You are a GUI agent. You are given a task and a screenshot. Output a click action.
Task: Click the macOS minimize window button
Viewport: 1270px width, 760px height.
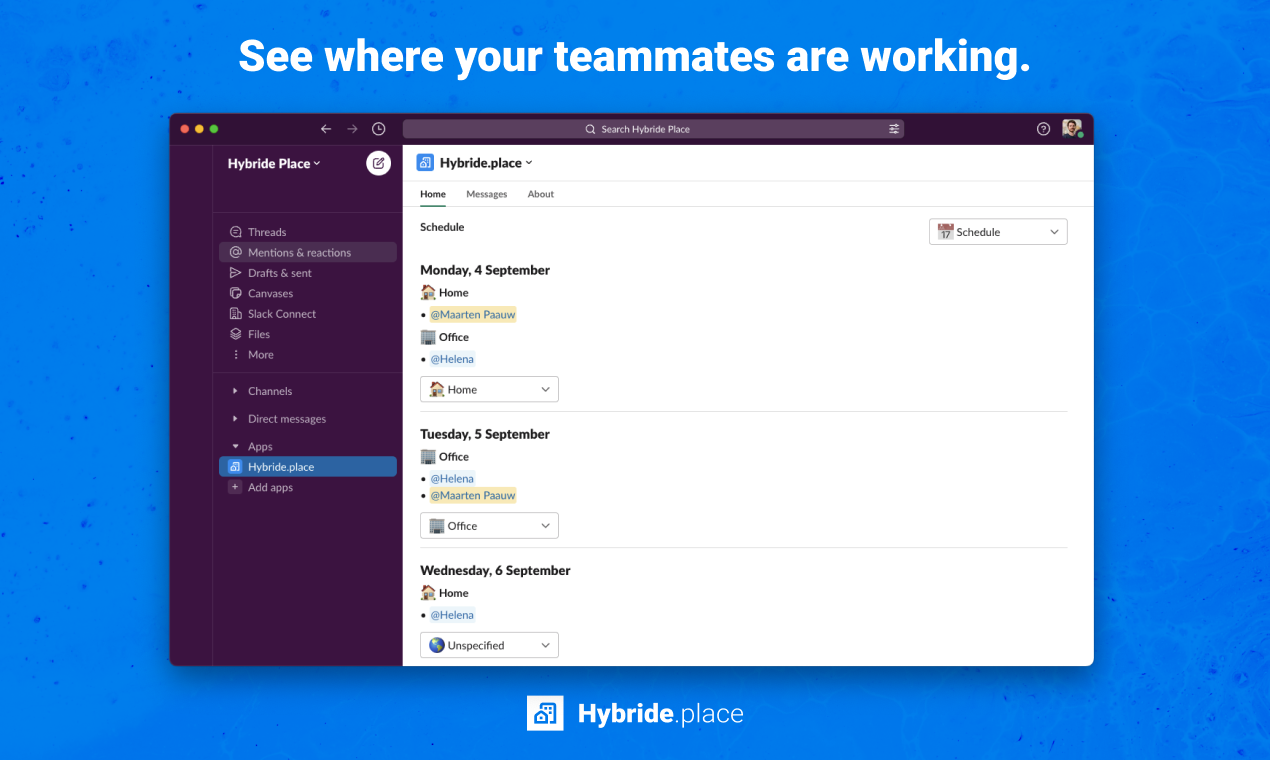click(199, 129)
